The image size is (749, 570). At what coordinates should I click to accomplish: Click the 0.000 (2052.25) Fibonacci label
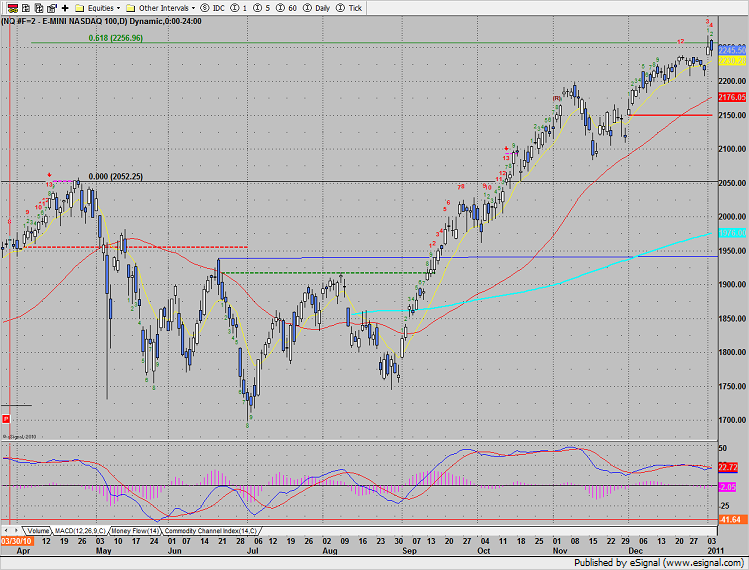pos(116,176)
